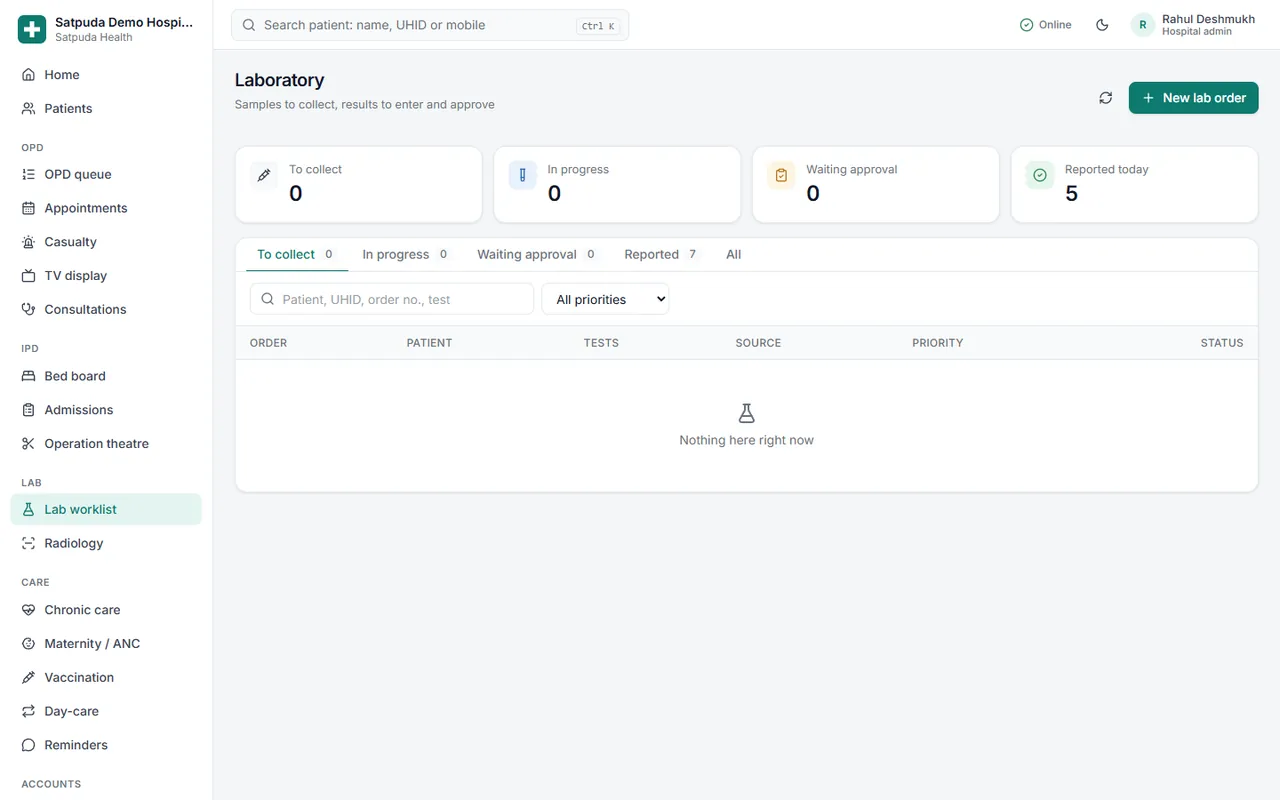
Task: Click the SOURCE column header
Action: coord(758,343)
